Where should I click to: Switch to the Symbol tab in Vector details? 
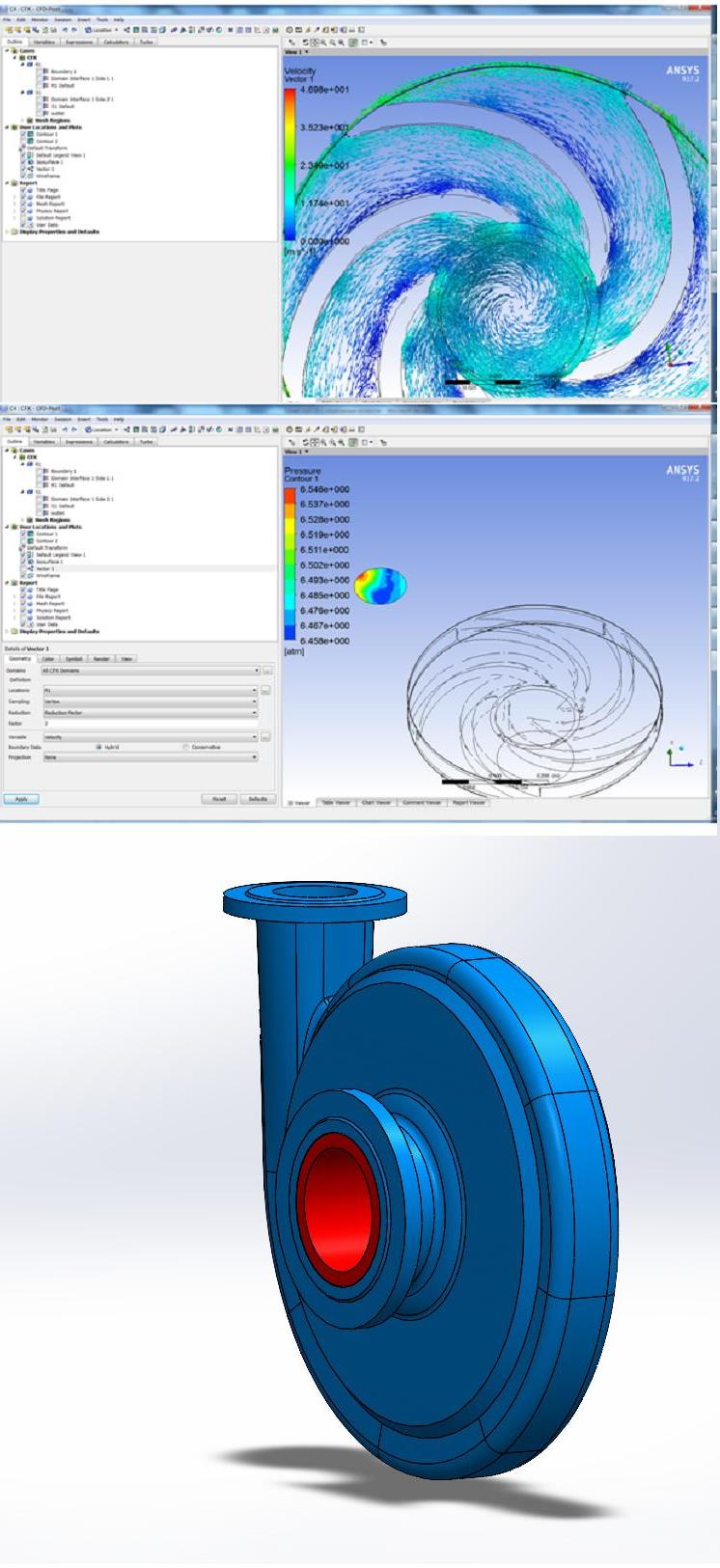coord(73,658)
